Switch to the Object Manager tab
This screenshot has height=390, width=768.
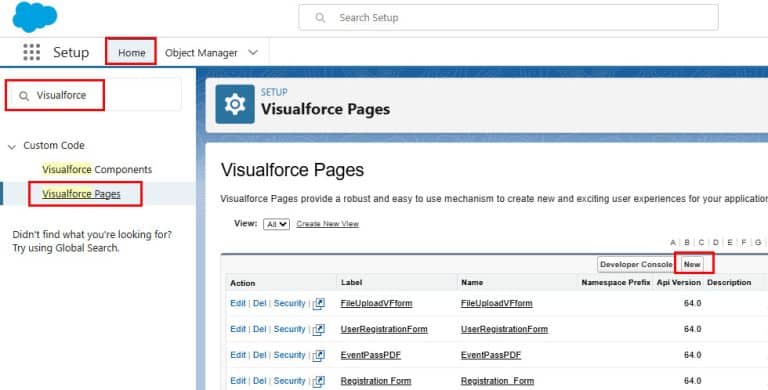pyautogui.click(x=201, y=52)
